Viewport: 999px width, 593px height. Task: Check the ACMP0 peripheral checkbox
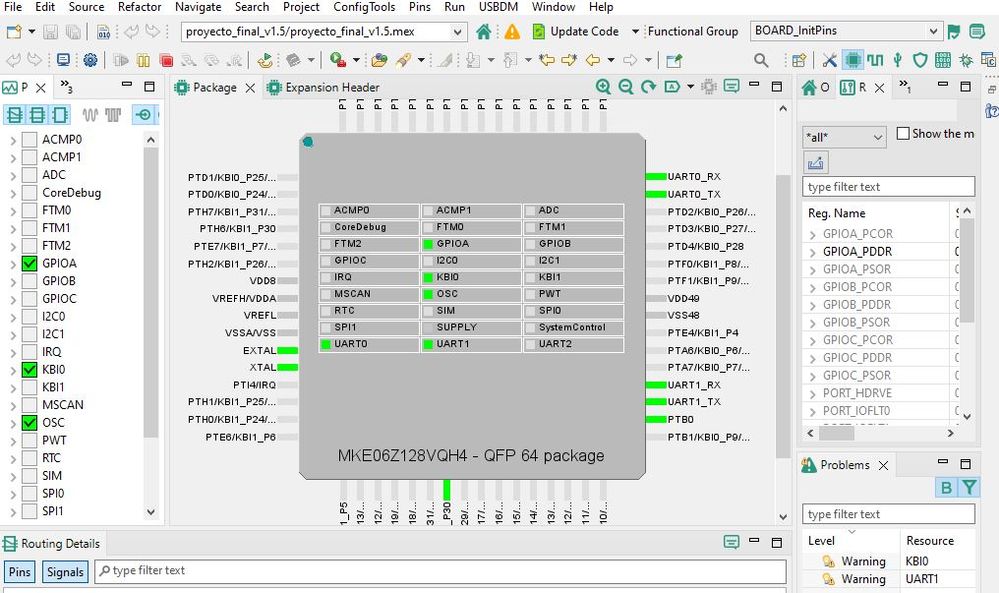pos(29,139)
